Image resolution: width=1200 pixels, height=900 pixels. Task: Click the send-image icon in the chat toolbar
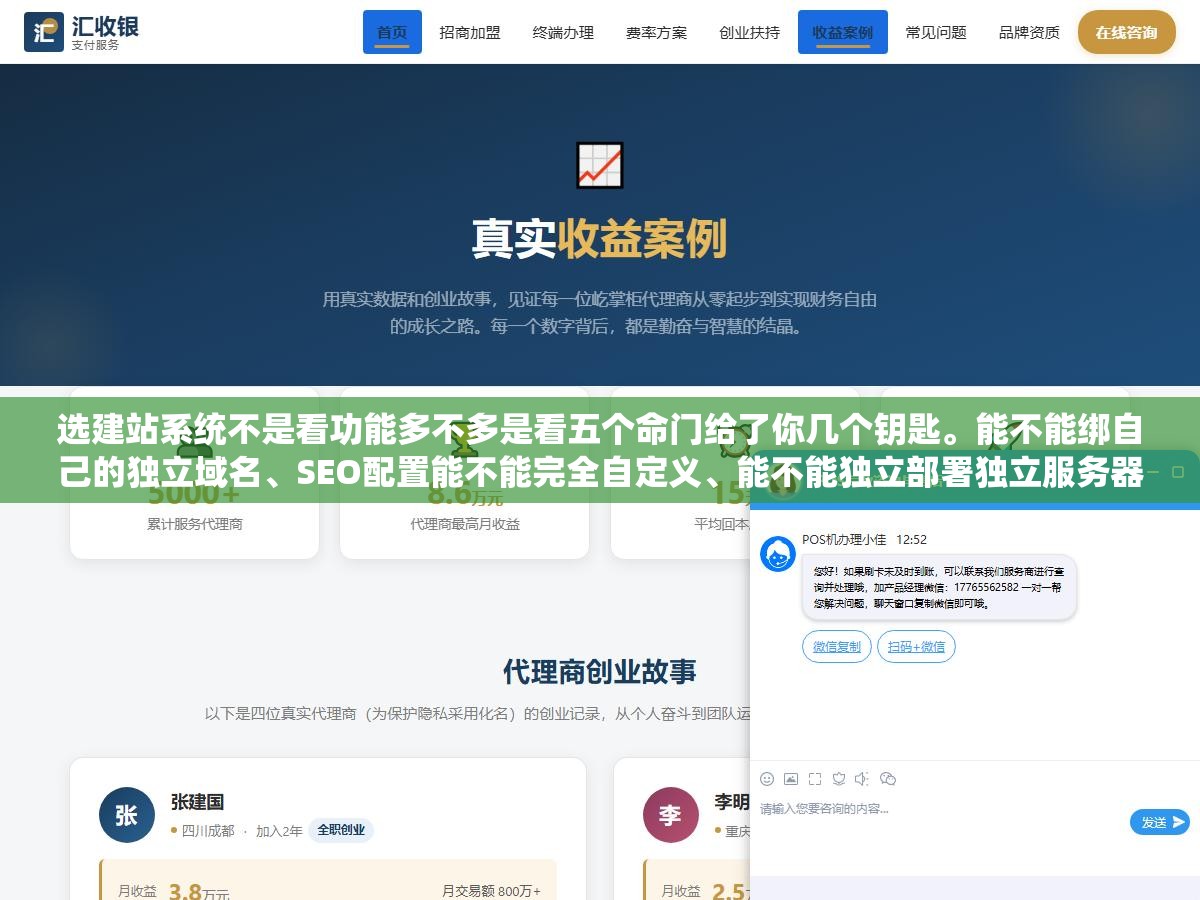791,778
